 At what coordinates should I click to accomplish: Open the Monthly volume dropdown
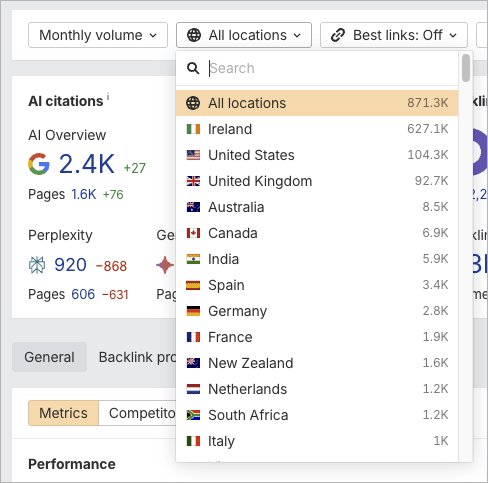(98, 35)
